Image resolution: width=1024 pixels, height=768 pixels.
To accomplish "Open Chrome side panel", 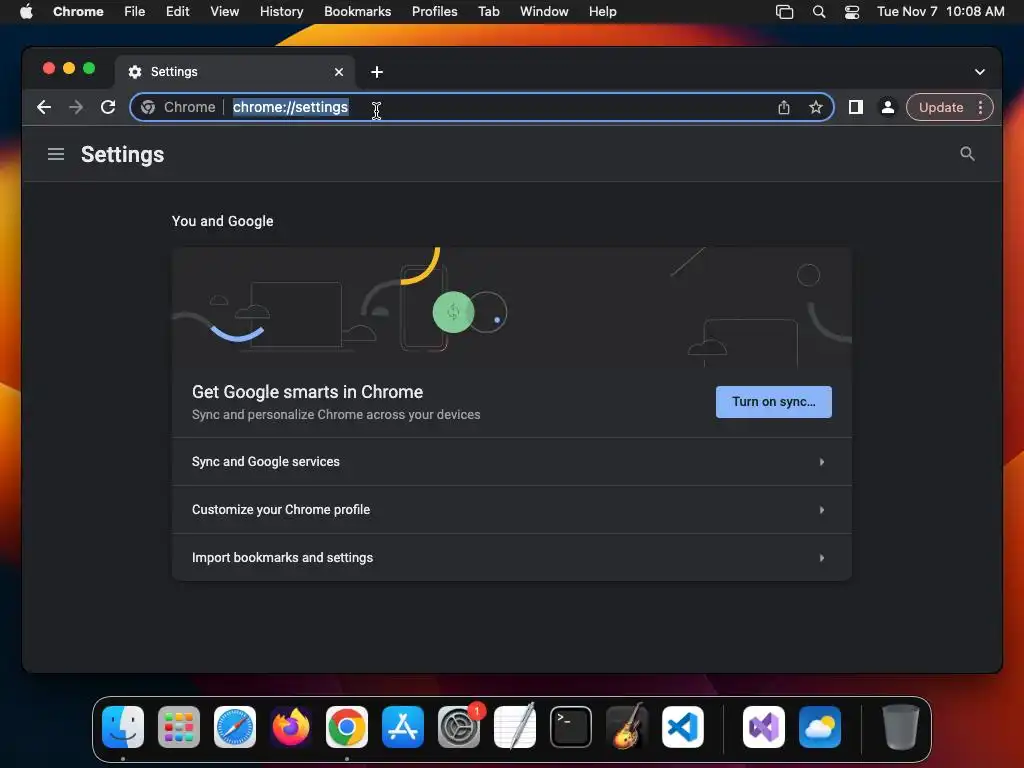I will (x=856, y=107).
